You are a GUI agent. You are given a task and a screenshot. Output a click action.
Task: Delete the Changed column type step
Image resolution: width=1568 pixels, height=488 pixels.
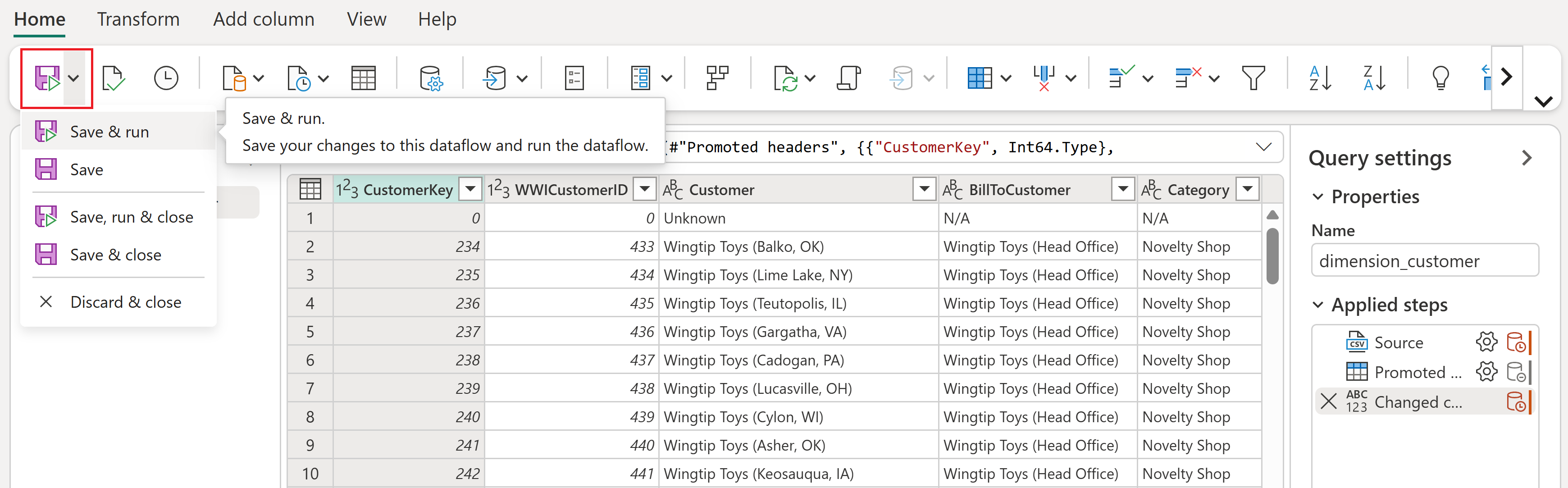(x=1329, y=401)
